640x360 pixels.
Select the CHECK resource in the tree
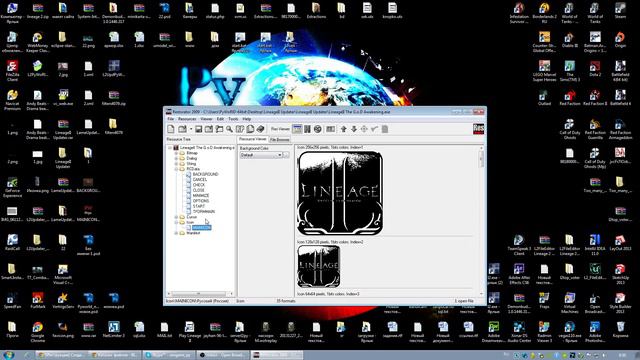point(199,185)
